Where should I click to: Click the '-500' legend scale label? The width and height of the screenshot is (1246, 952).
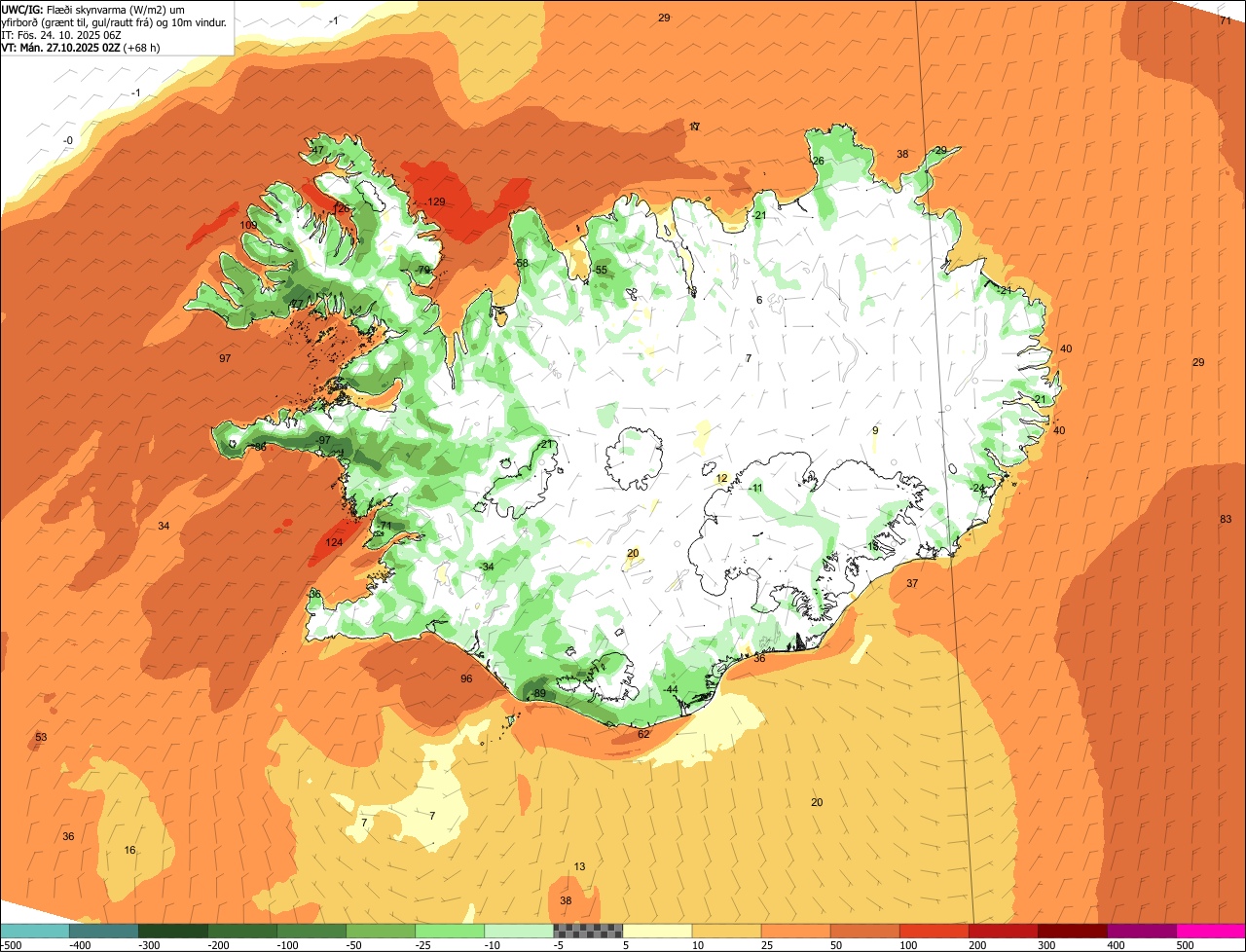13,944
